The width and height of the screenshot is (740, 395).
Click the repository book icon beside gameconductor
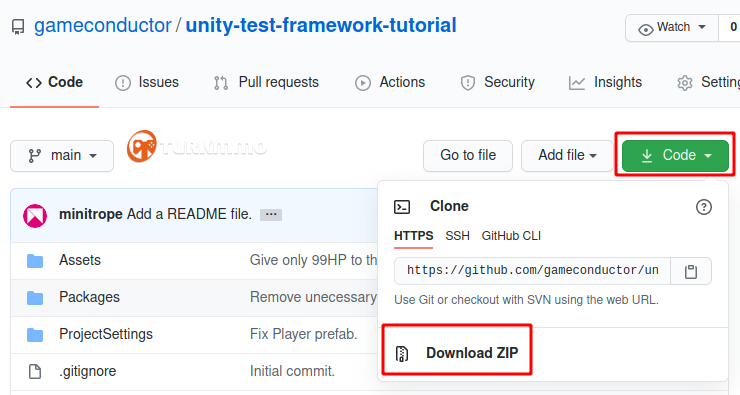click(18, 27)
